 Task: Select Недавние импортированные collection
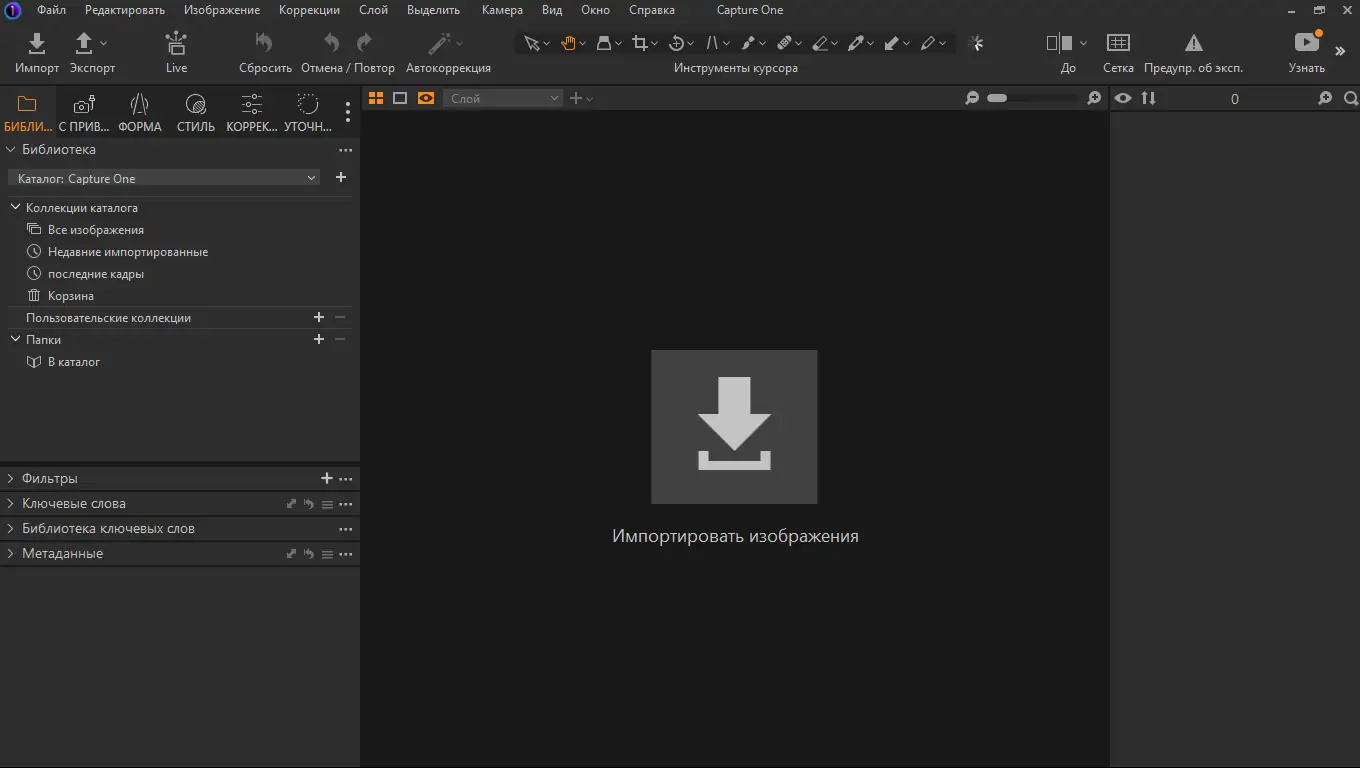coord(128,252)
